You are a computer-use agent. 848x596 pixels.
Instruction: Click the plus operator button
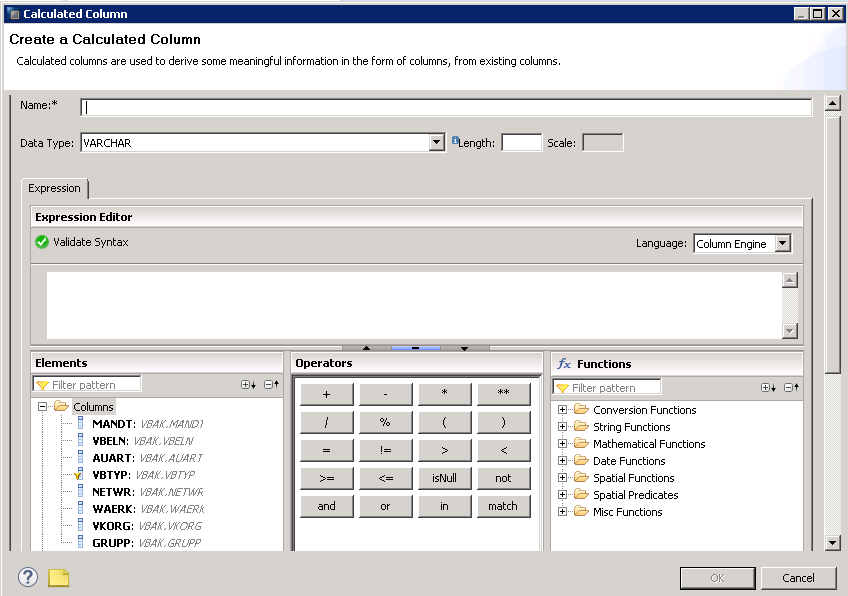point(327,394)
